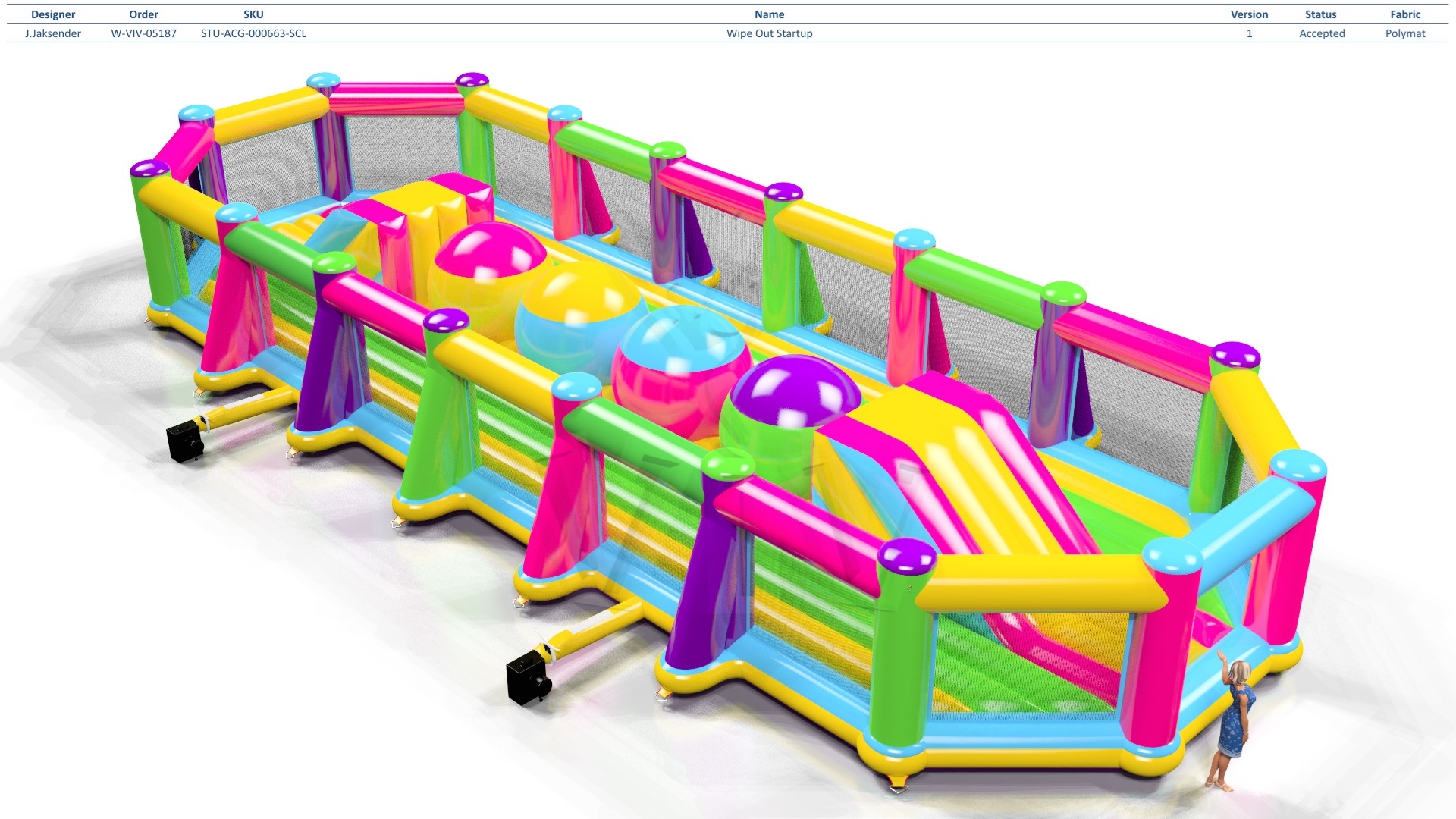Image resolution: width=1456 pixels, height=819 pixels.
Task: Click the "Order" column header
Action: 143,14
